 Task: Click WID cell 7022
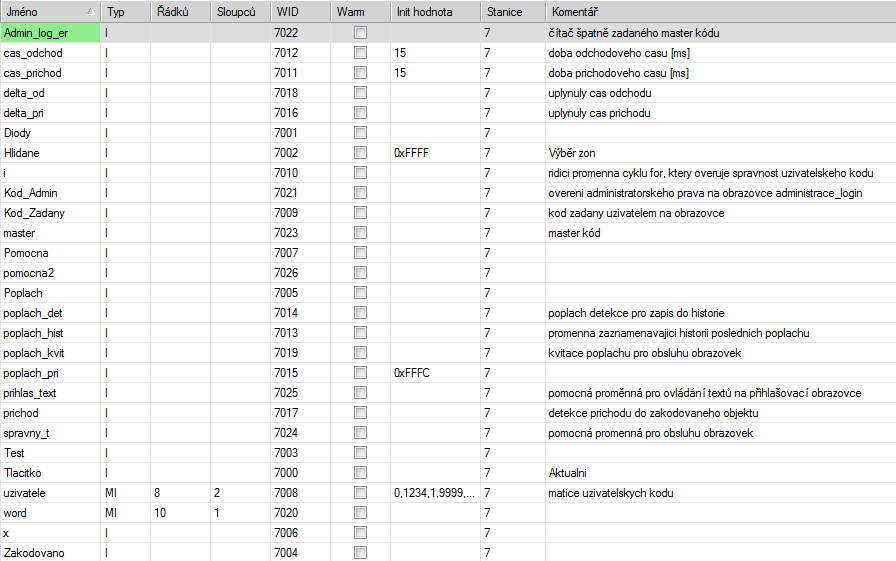pyautogui.click(x=286, y=33)
